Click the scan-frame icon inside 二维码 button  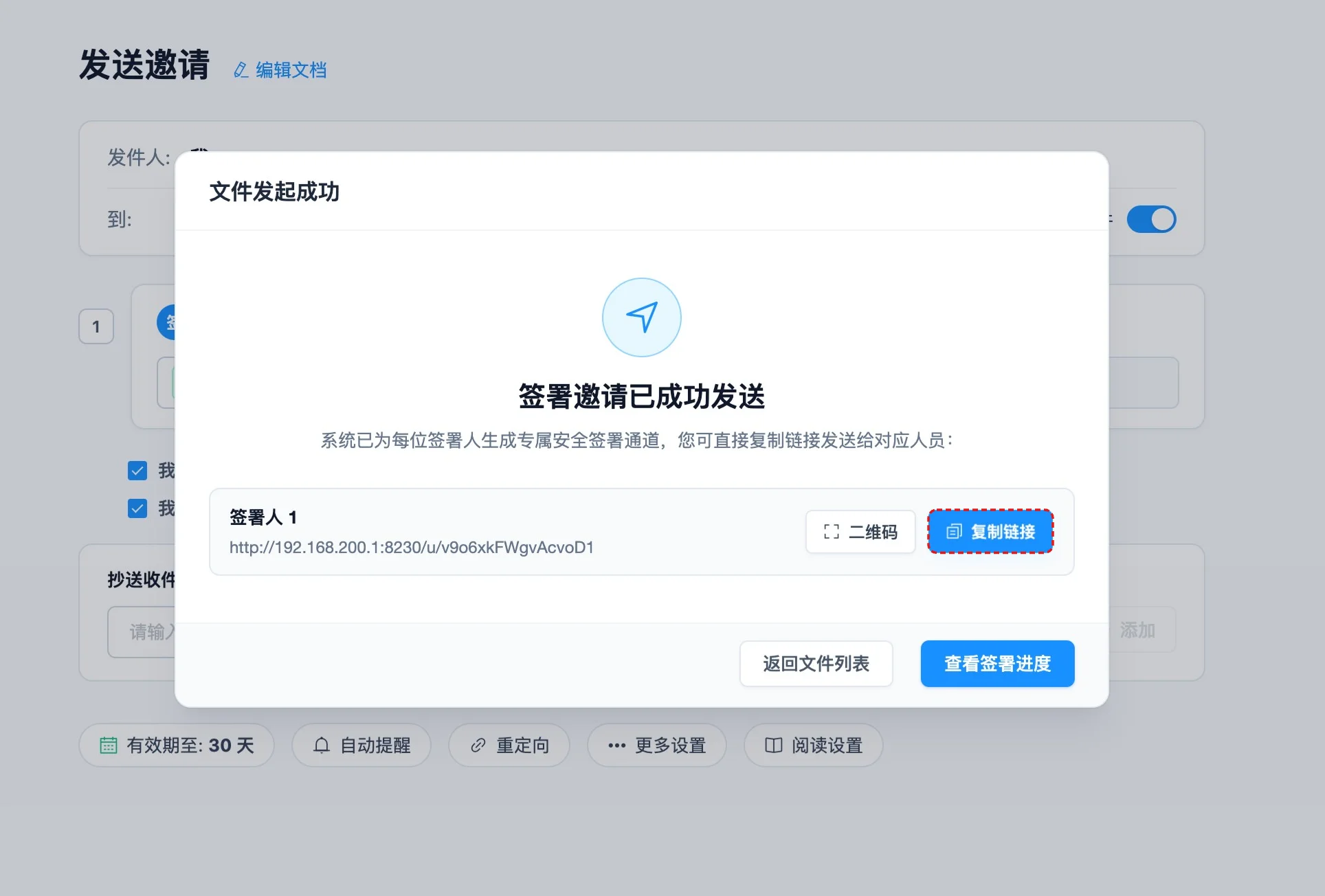pyautogui.click(x=832, y=531)
